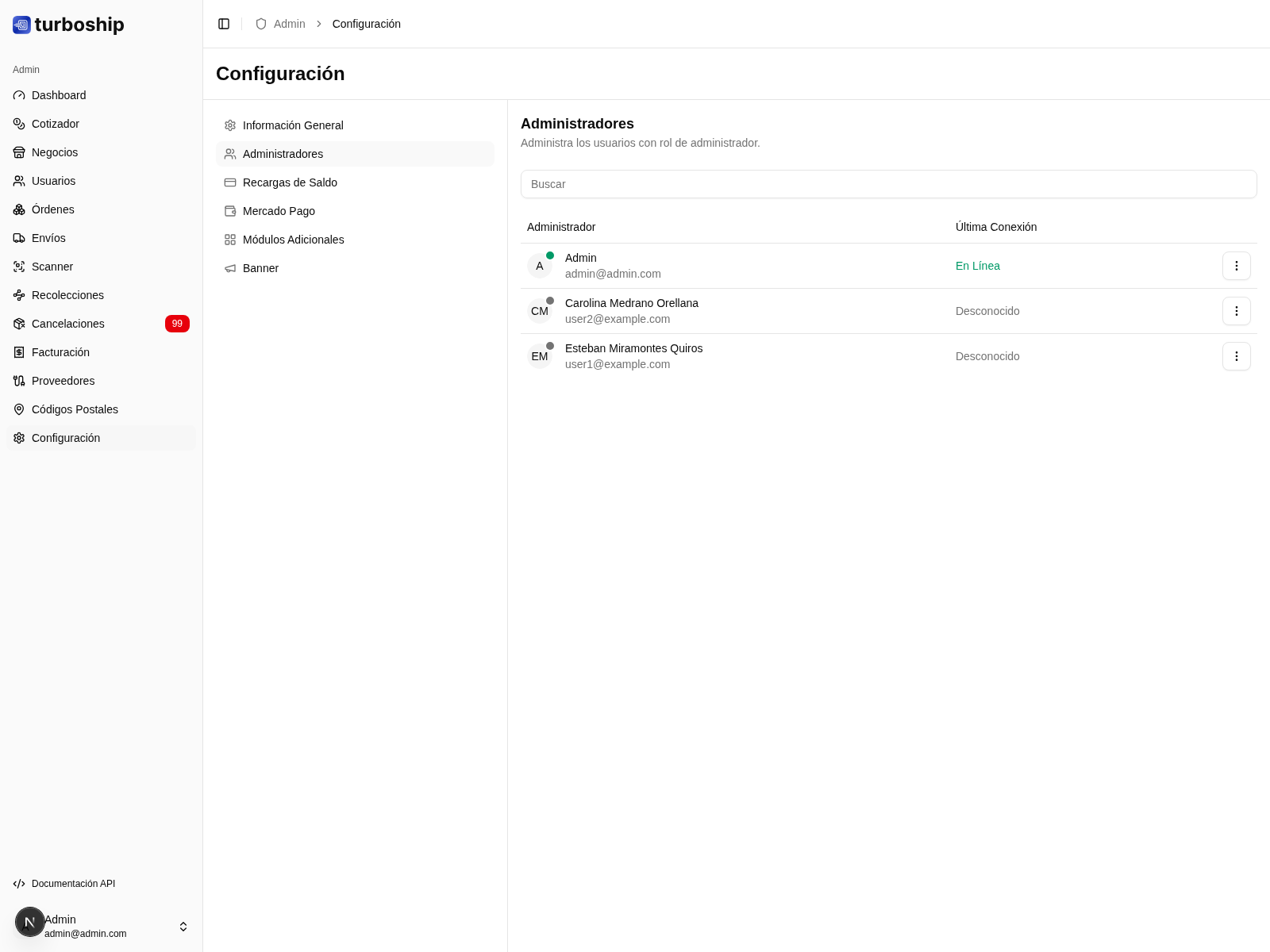Open actions menu for Esteban Miramontes Quiros
The height and width of the screenshot is (952, 1270).
tap(1236, 356)
